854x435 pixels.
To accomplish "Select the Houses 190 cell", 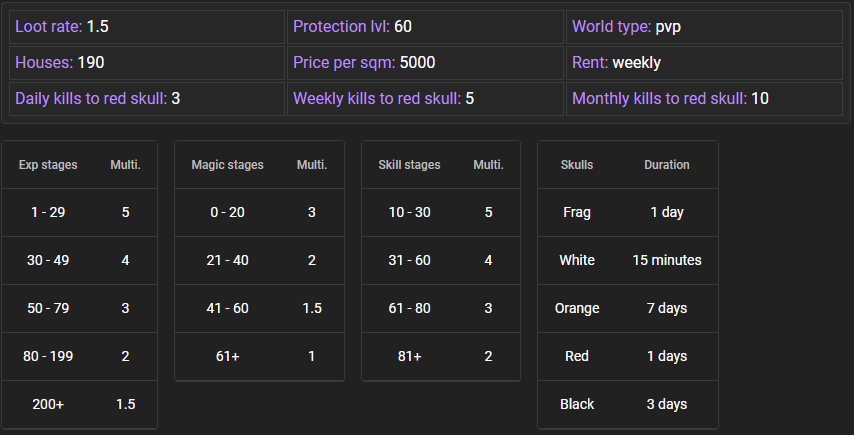I will 147,63.
